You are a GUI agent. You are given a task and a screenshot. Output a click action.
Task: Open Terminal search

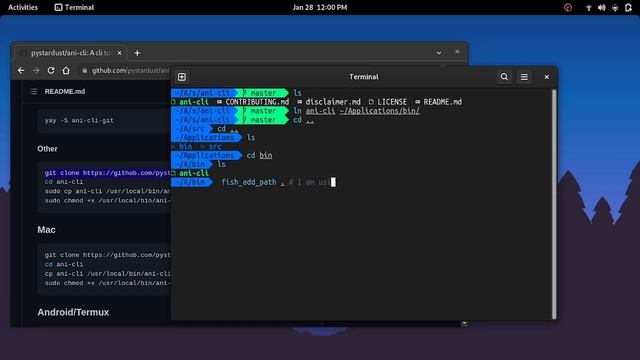(504, 77)
